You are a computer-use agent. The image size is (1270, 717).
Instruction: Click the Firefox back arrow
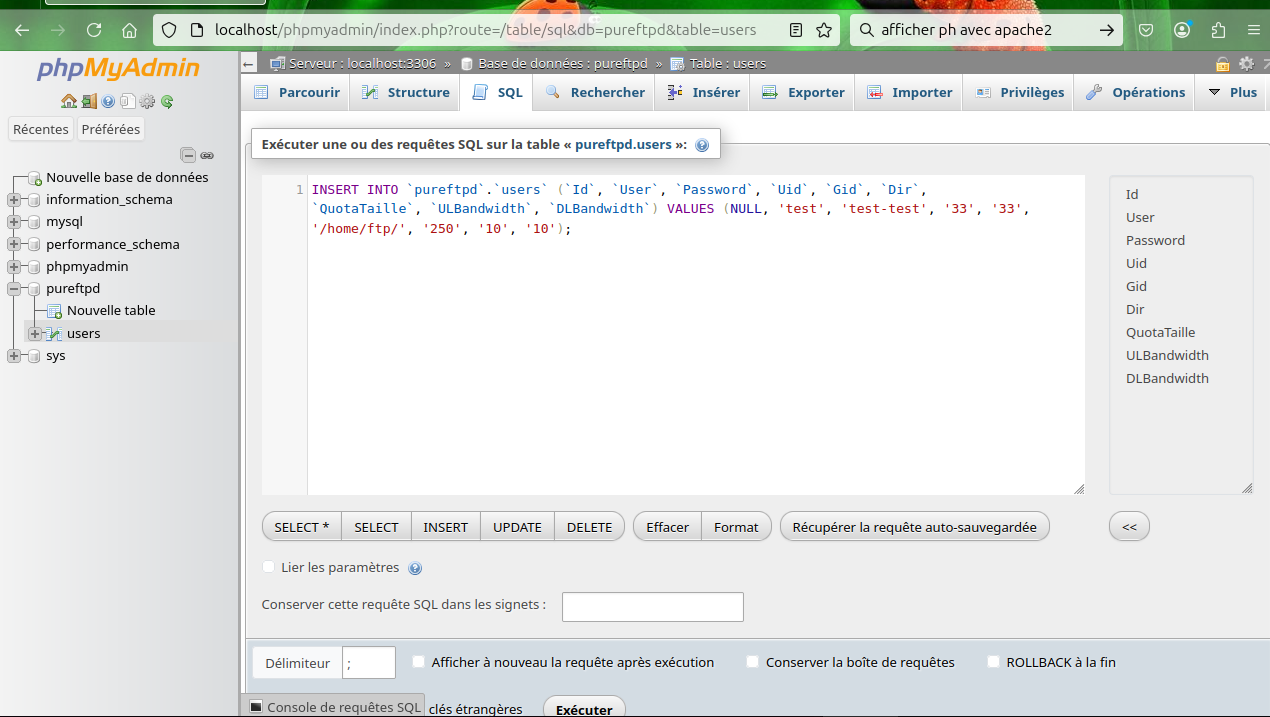point(22,30)
